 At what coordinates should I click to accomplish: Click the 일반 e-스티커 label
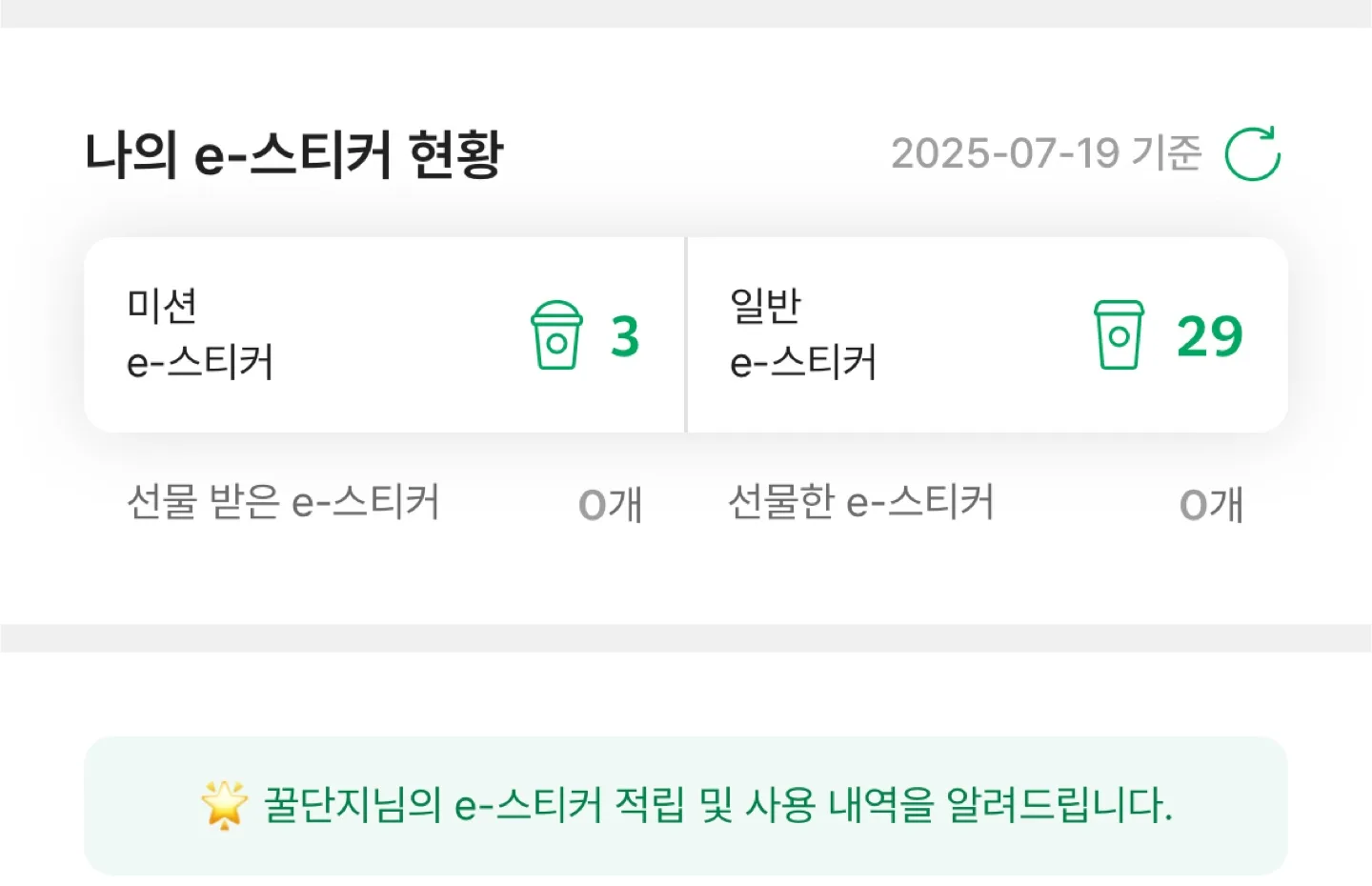click(802, 334)
